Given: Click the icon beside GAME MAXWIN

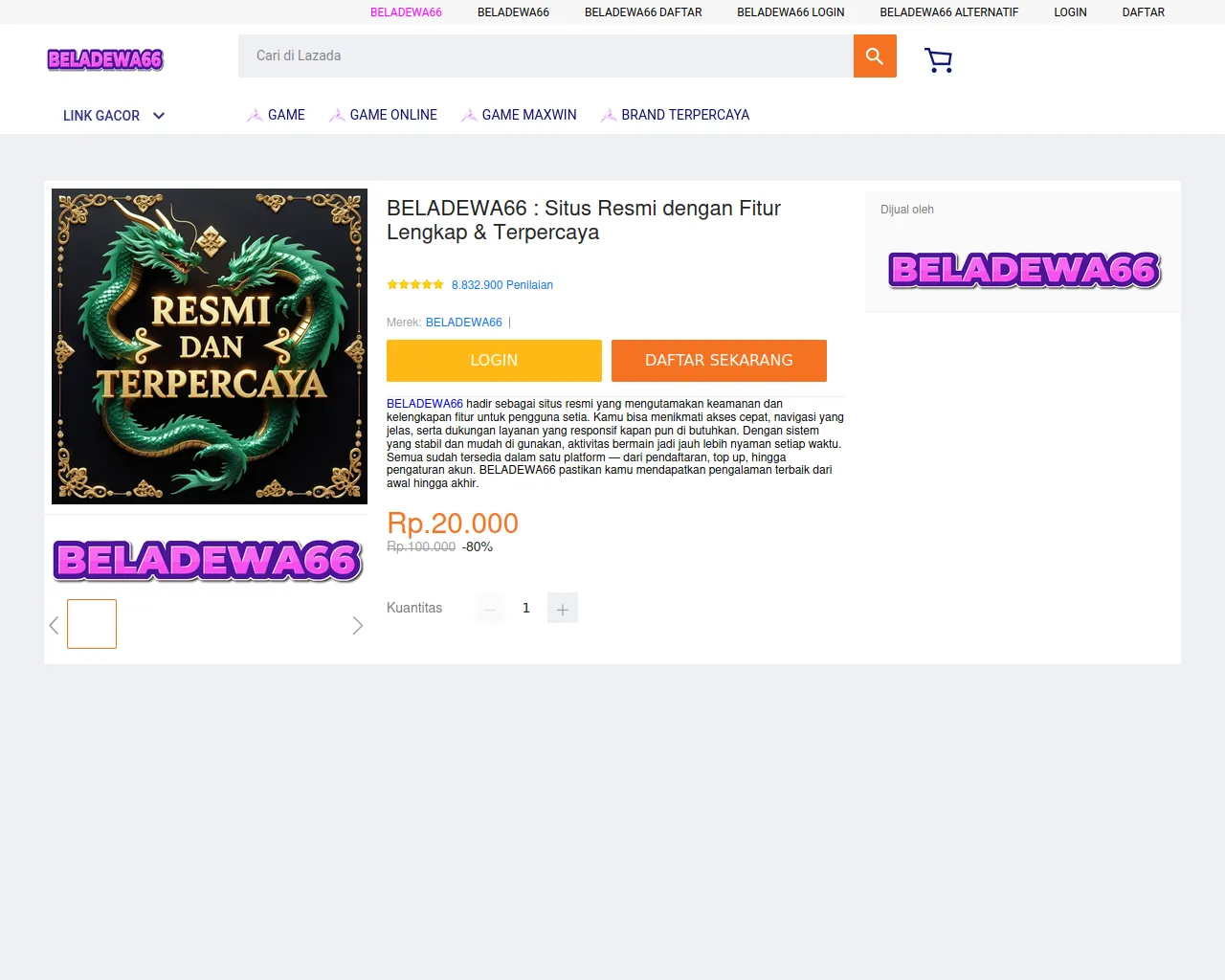Looking at the screenshot, I should [469, 115].
